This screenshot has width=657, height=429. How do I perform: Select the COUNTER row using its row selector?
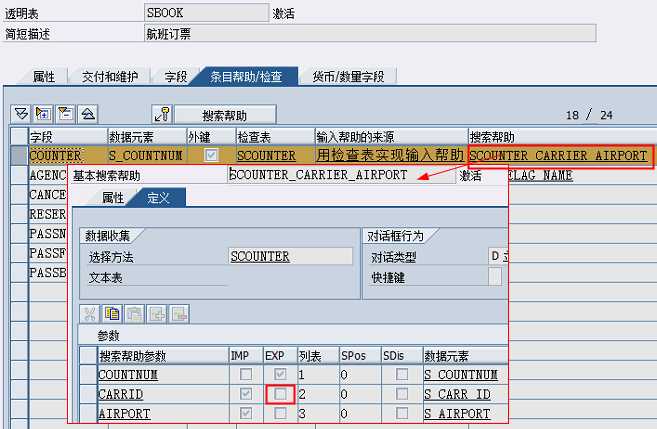[x=19, y=156]
